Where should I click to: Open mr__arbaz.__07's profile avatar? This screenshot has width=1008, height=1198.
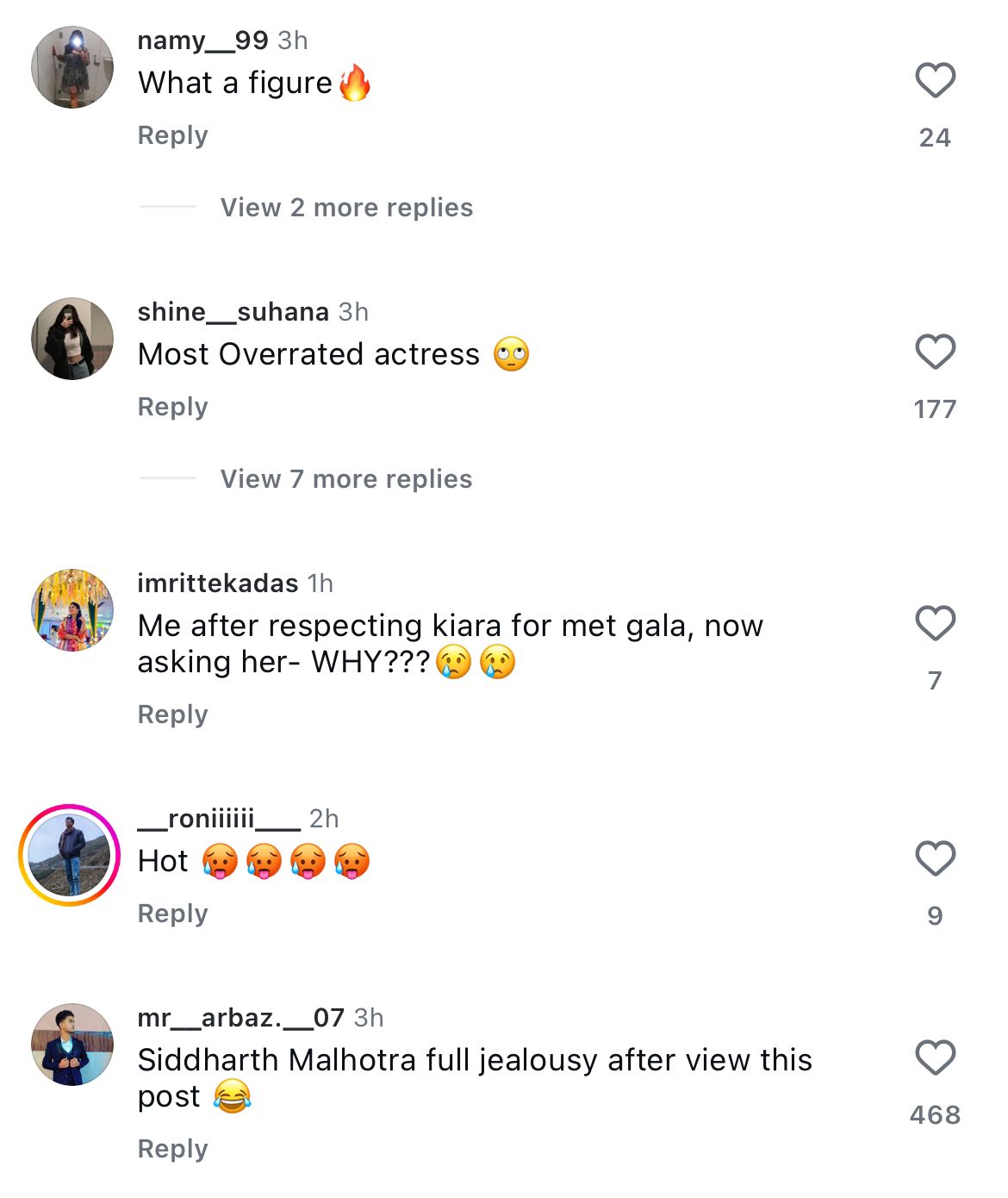pos(72,1045)
